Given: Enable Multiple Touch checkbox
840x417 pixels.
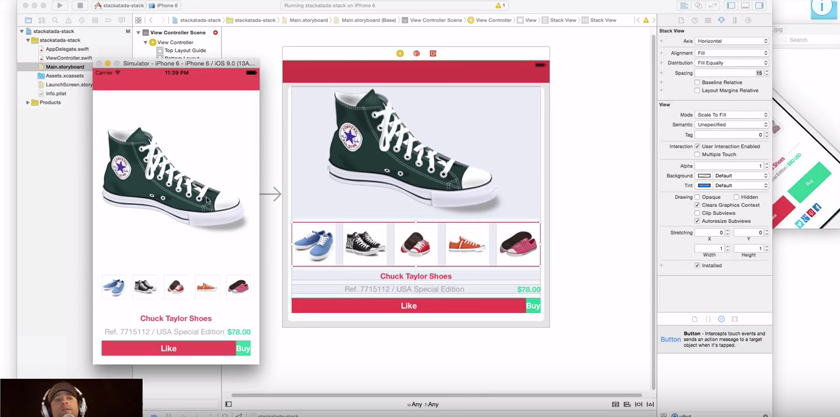Looking at the screenshot, I should tap(697, 154).
